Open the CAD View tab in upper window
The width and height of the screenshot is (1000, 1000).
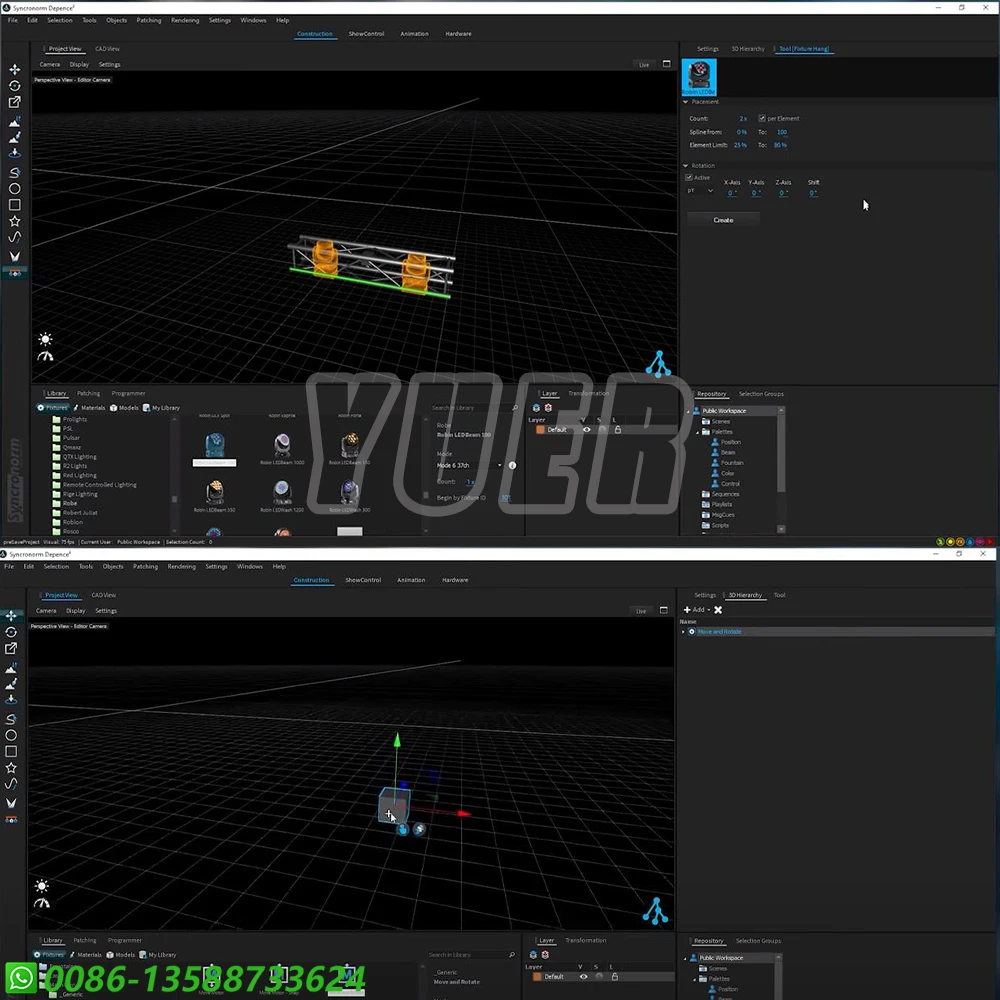tap(107, 48)
